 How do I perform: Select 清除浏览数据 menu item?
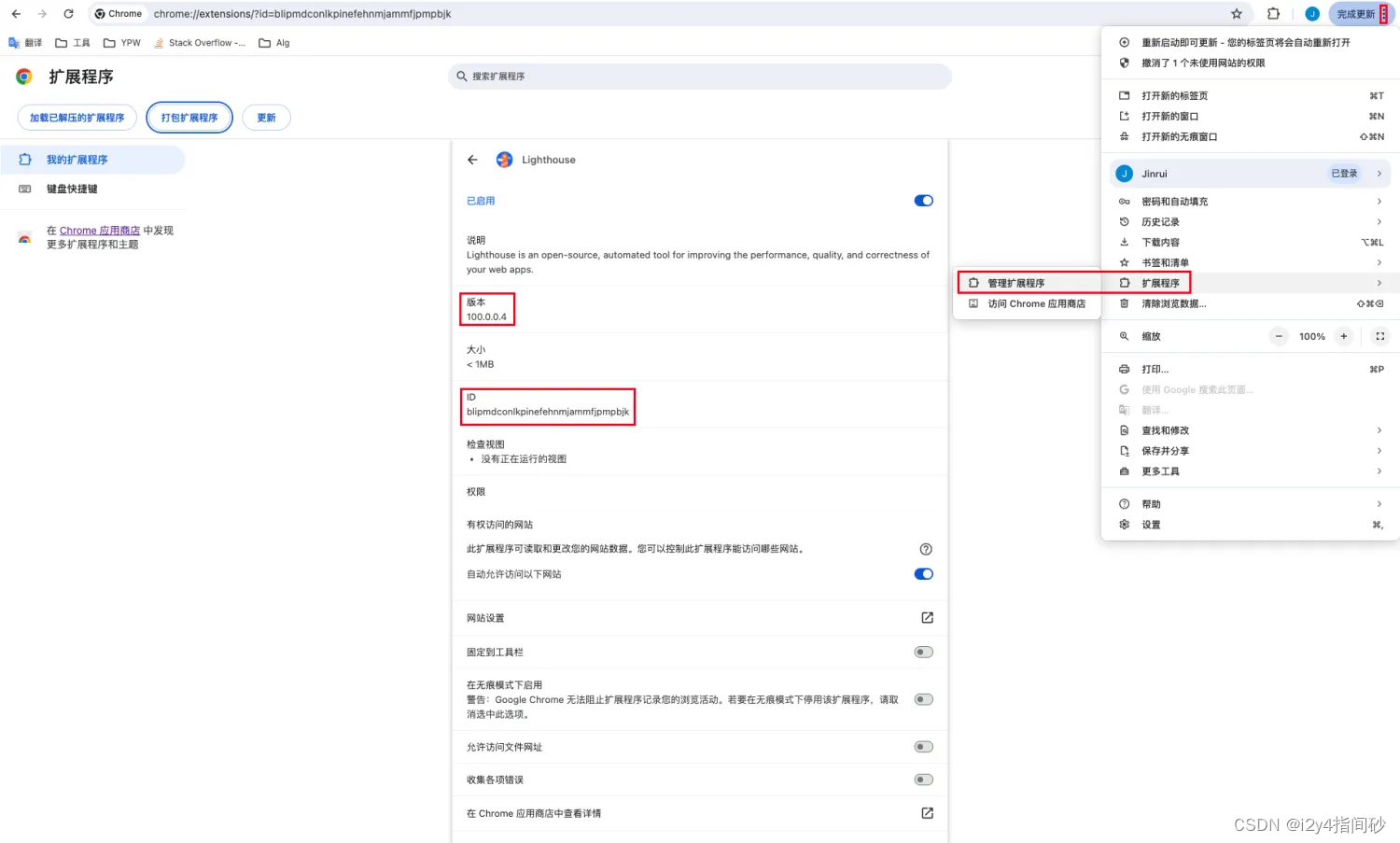[1251, 303]
